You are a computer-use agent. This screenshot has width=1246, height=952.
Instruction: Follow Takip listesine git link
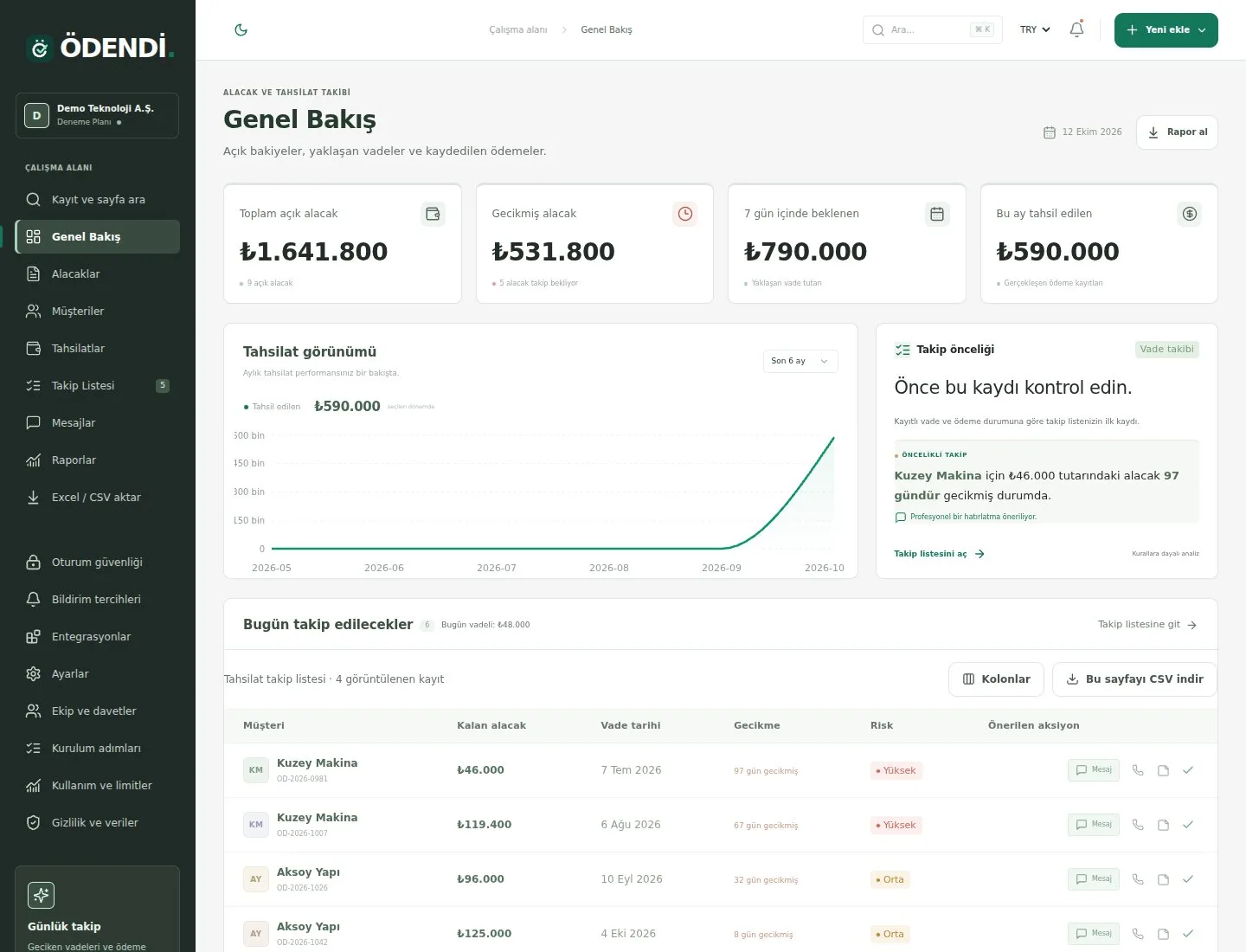pos(1147,624)
